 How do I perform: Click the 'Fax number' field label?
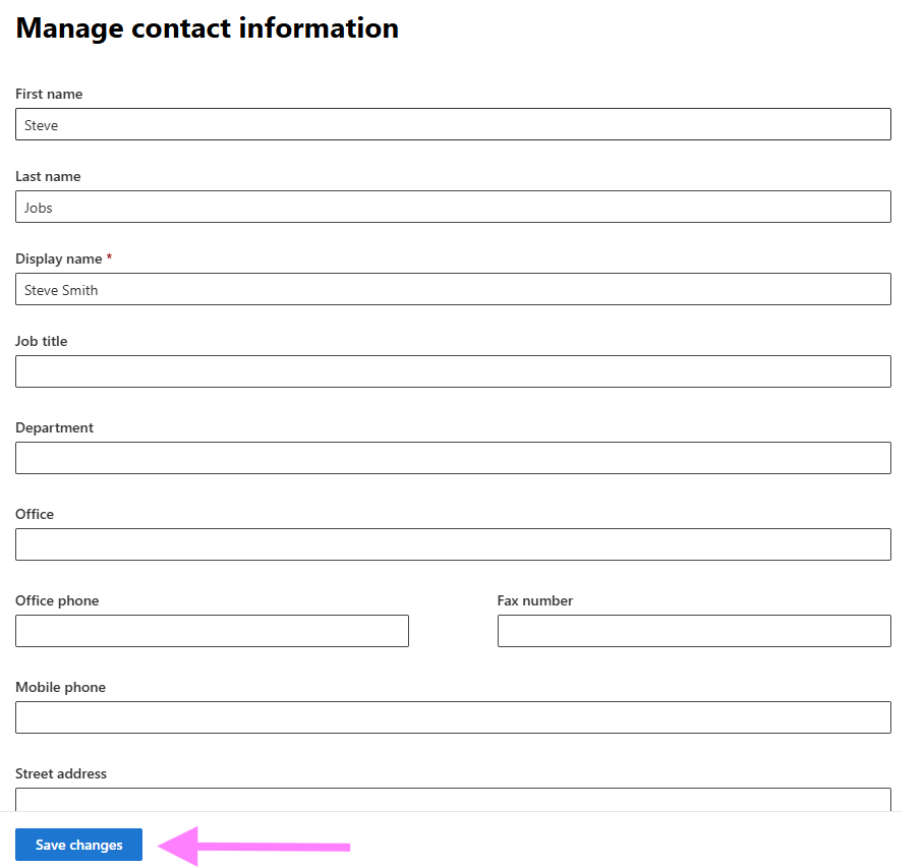coord(535,601)
